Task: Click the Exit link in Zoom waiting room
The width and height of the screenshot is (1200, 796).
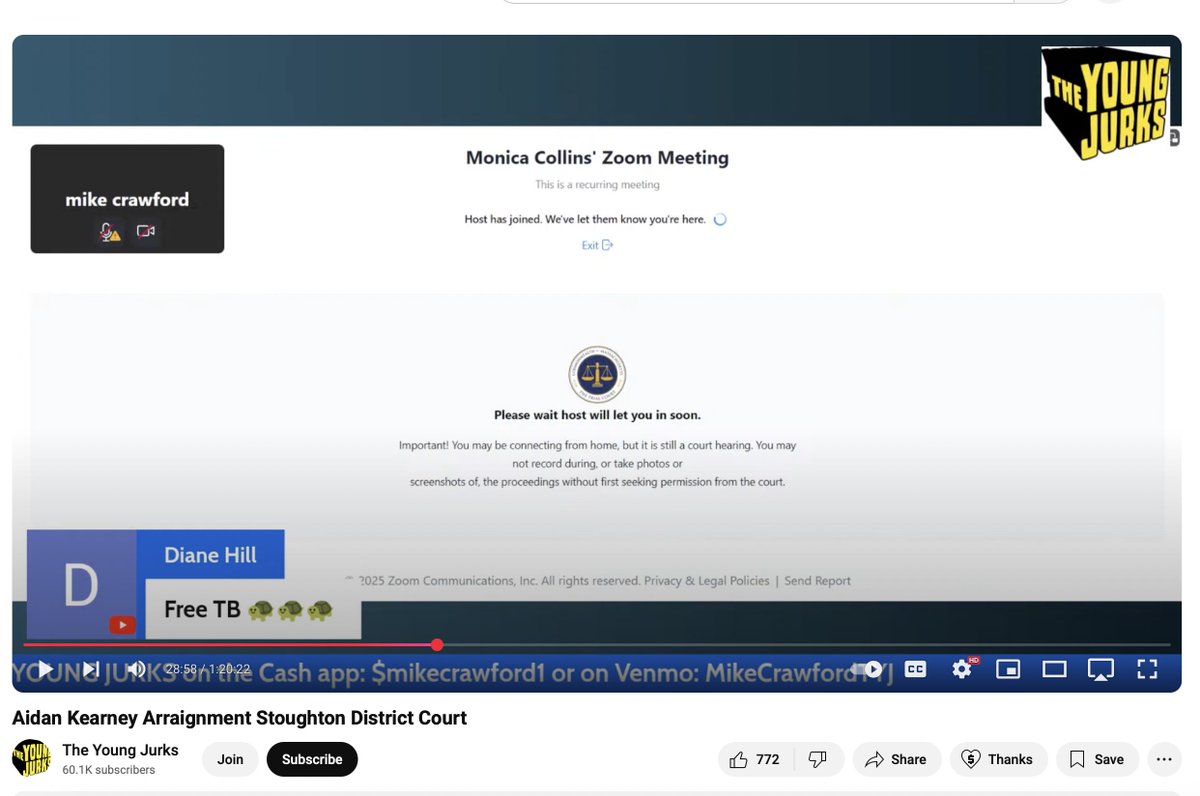Action: (597, 245)
